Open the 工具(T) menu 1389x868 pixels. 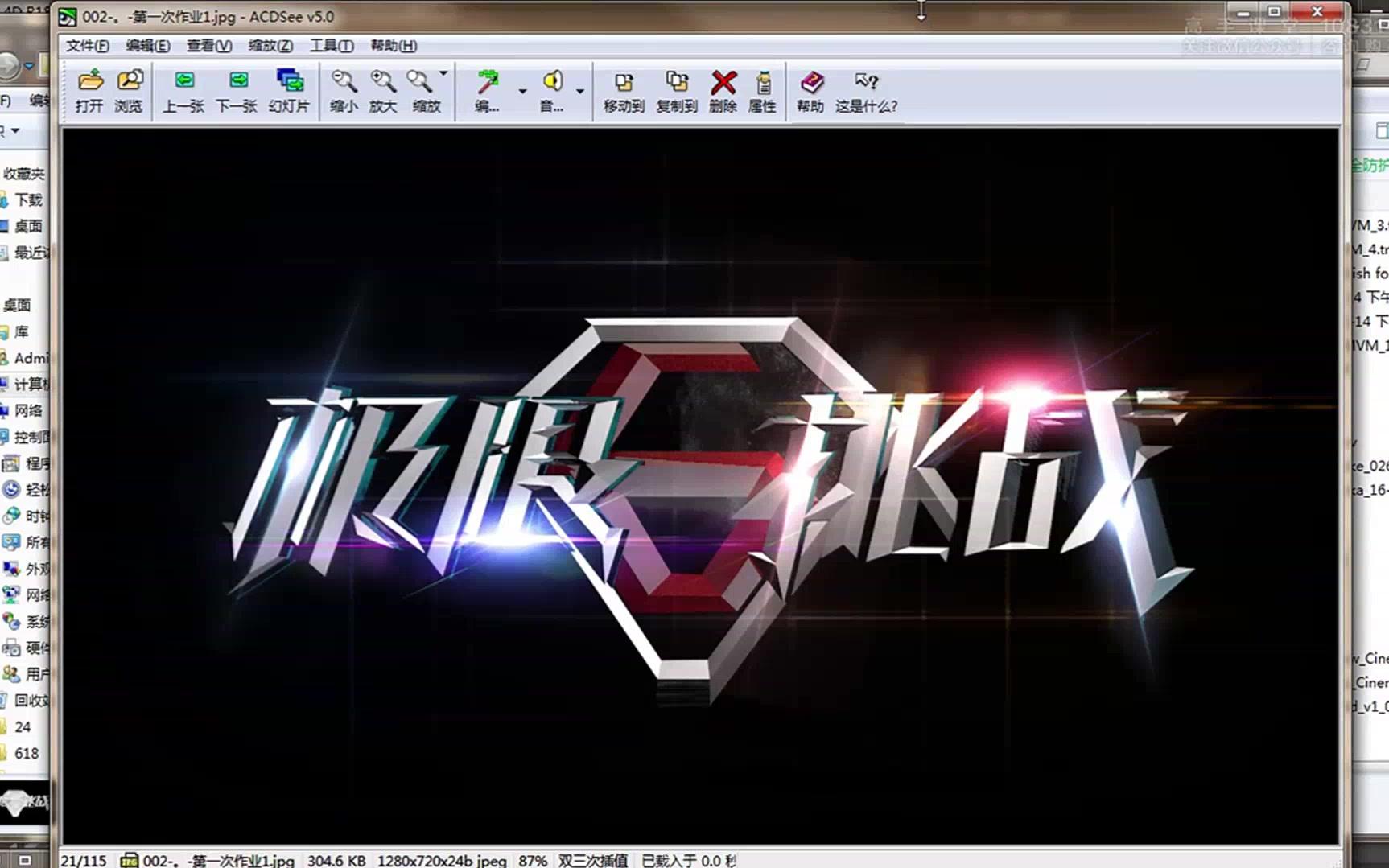coord(332,46)
